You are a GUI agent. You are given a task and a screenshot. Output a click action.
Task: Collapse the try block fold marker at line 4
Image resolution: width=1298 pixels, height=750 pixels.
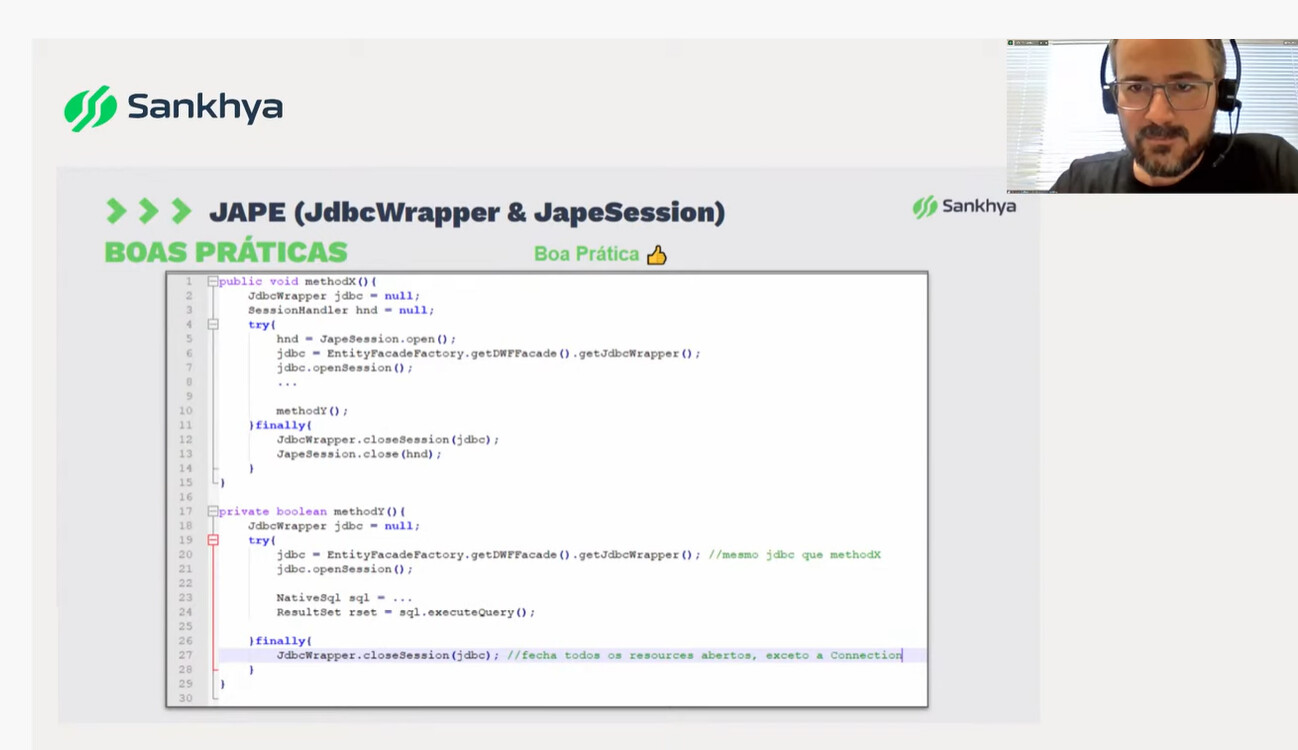pyautogui.click(x=213, y=325)
